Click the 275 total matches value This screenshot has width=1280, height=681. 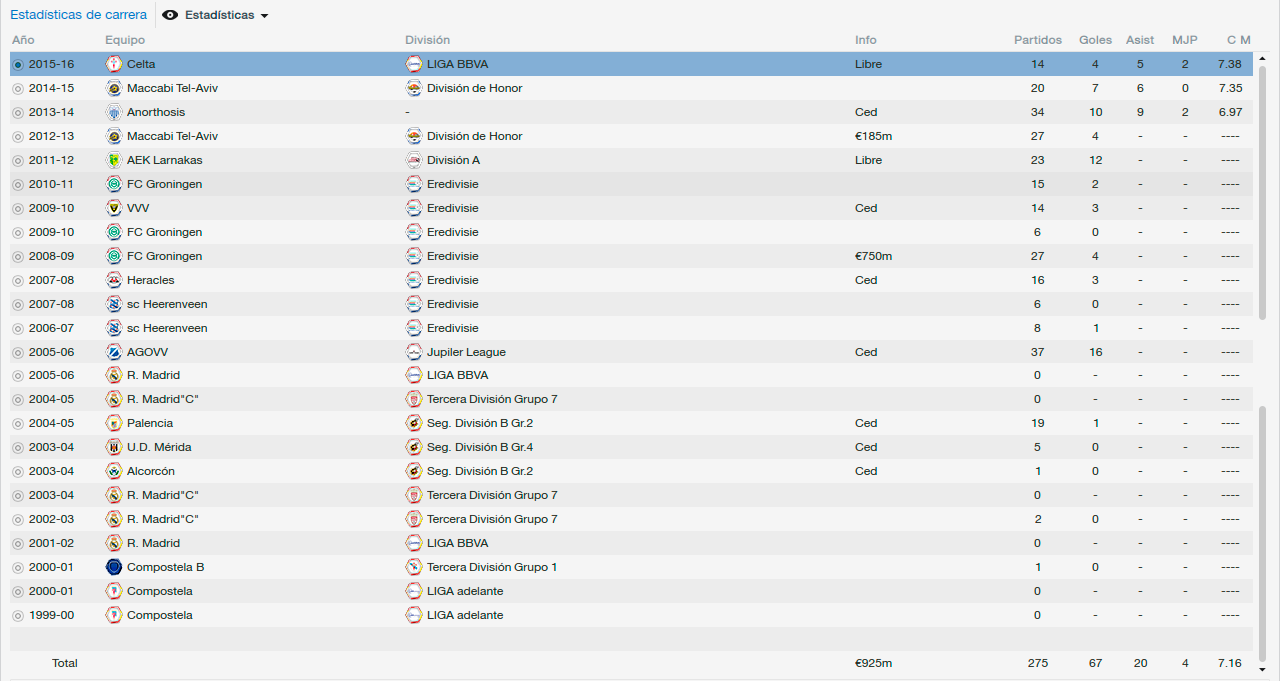1038,663
